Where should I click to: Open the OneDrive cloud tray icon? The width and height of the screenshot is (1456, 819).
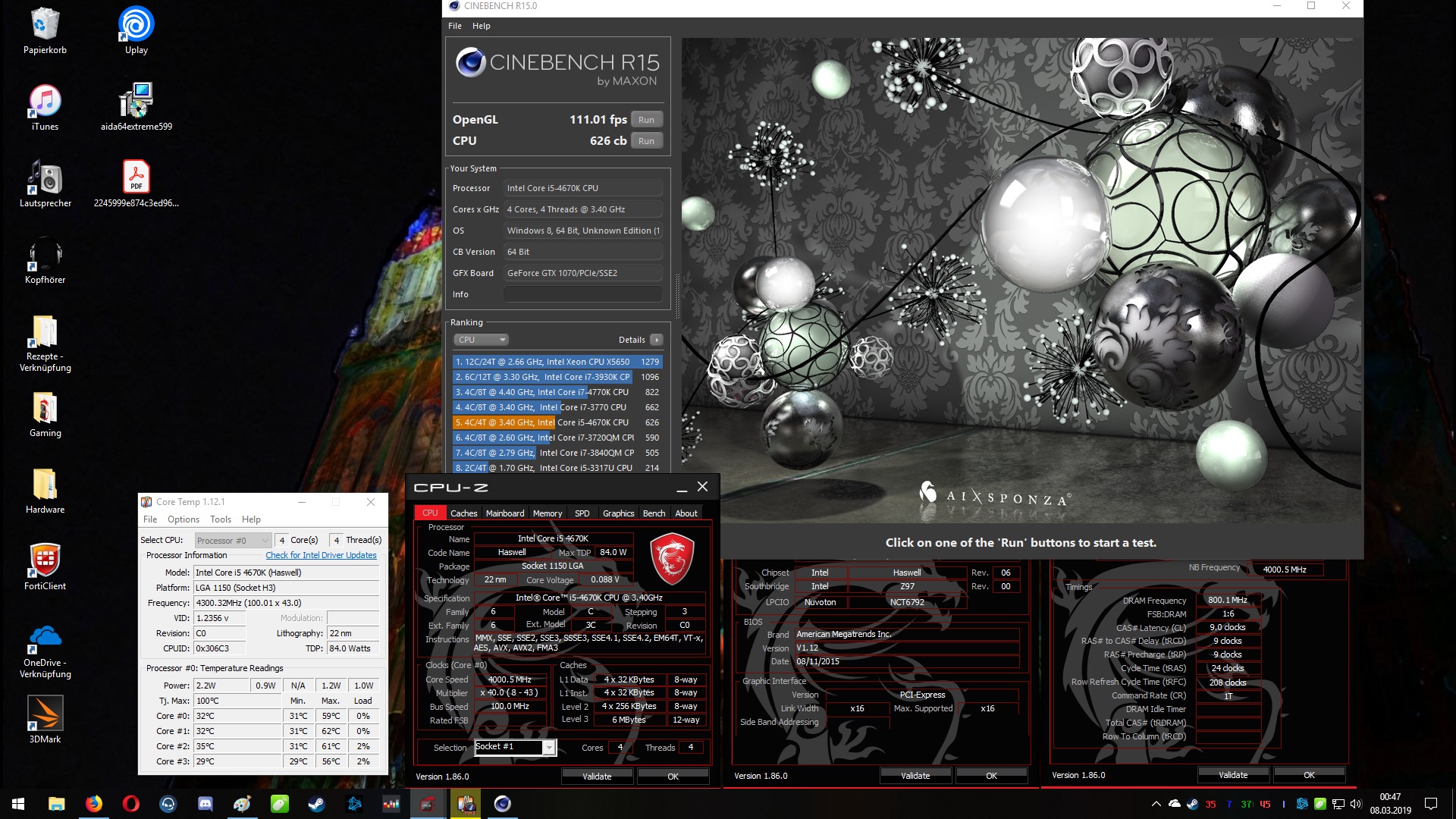pos(1175,804)
